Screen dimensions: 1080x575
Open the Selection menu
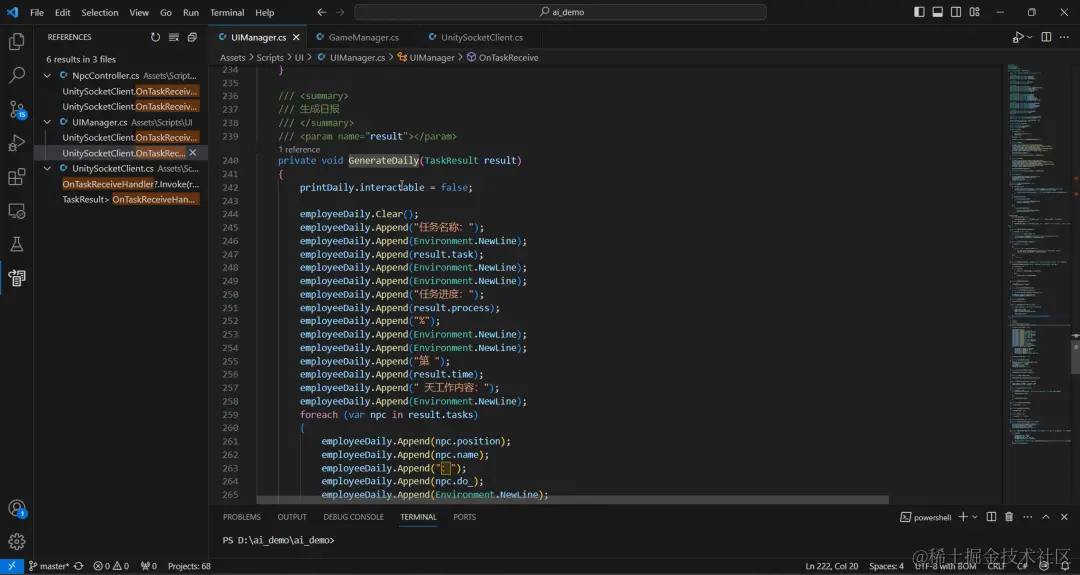(x=99, y=12)
